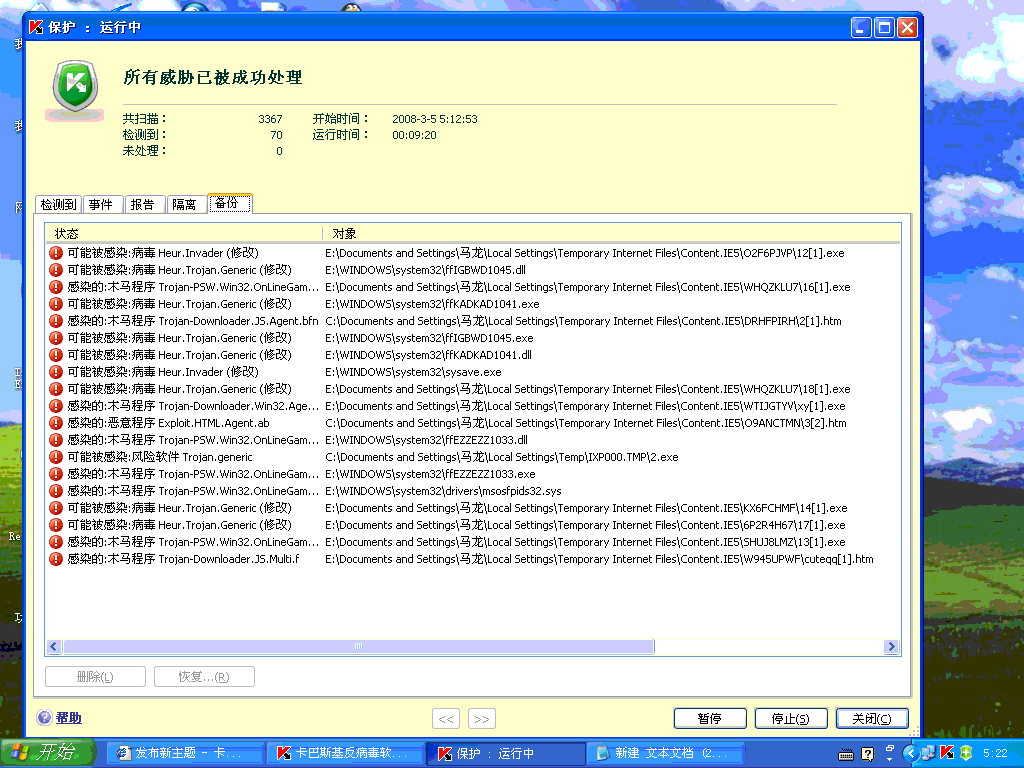Sort by the 状态 column header
Viewport: 1024px width, 768px height.
pyautogui.click(x=184, y=233)
